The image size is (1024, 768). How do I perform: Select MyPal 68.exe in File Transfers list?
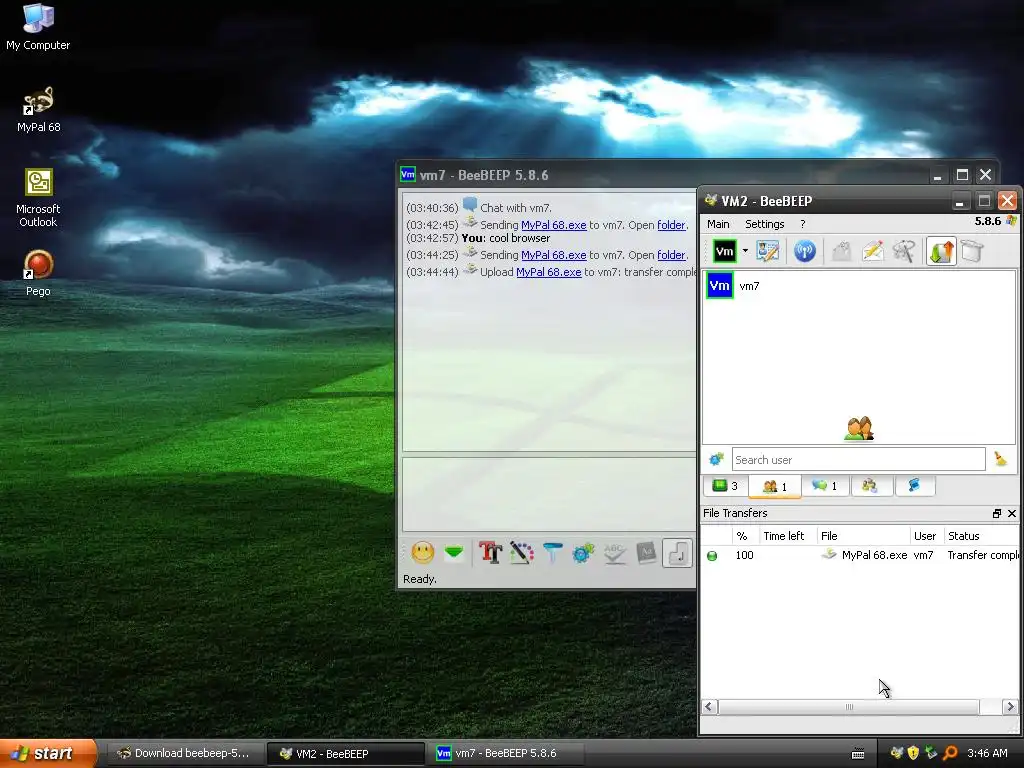(874, 555)
